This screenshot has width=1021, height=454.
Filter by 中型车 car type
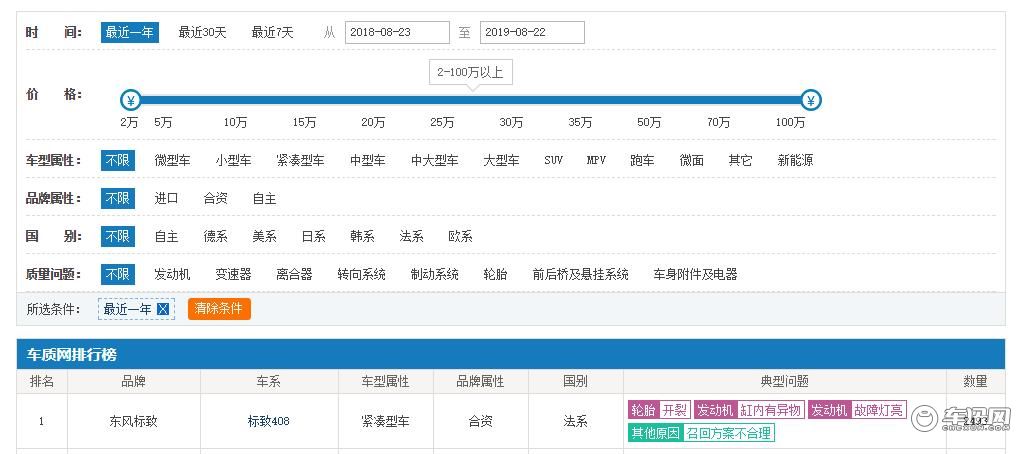point(367,160)
